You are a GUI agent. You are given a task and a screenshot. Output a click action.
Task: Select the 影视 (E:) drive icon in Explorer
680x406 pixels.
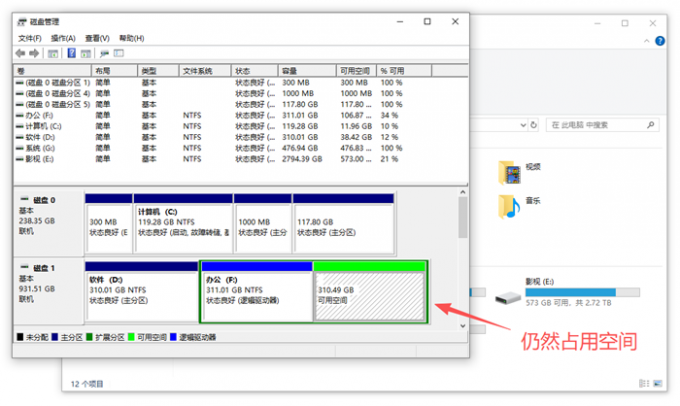508,298
